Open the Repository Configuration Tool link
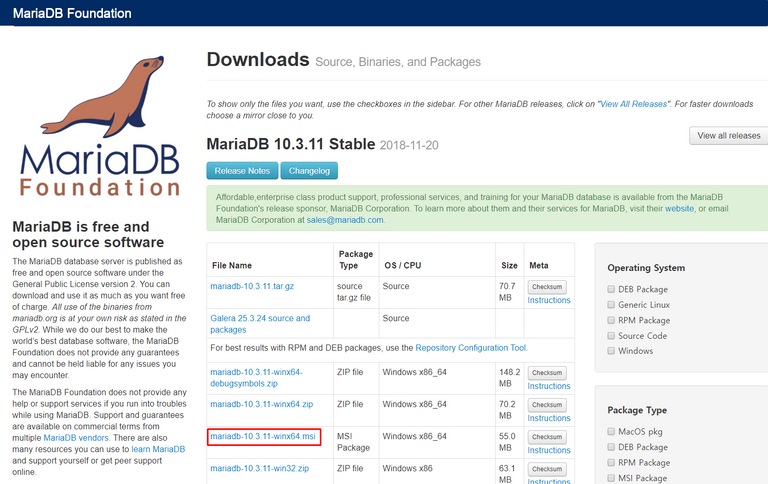768x484 pixels. (x=470, y=348)
